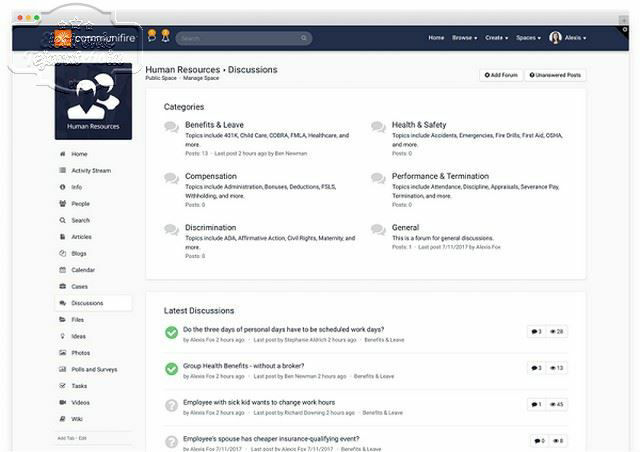This screenshot has width=640, height=452.
Task: Click the Discrimination speech bubble icon
Action: 171,229
